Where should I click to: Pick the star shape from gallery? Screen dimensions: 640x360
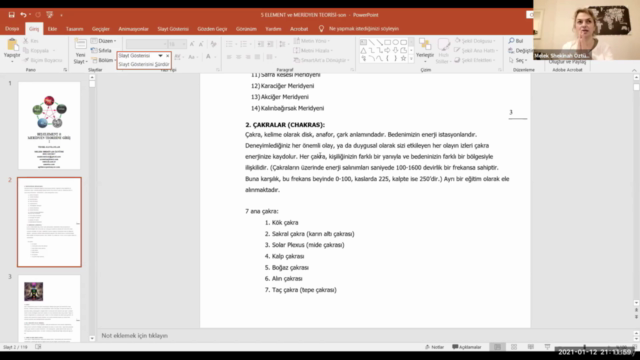pyautogui.click(x=403, y=58)
